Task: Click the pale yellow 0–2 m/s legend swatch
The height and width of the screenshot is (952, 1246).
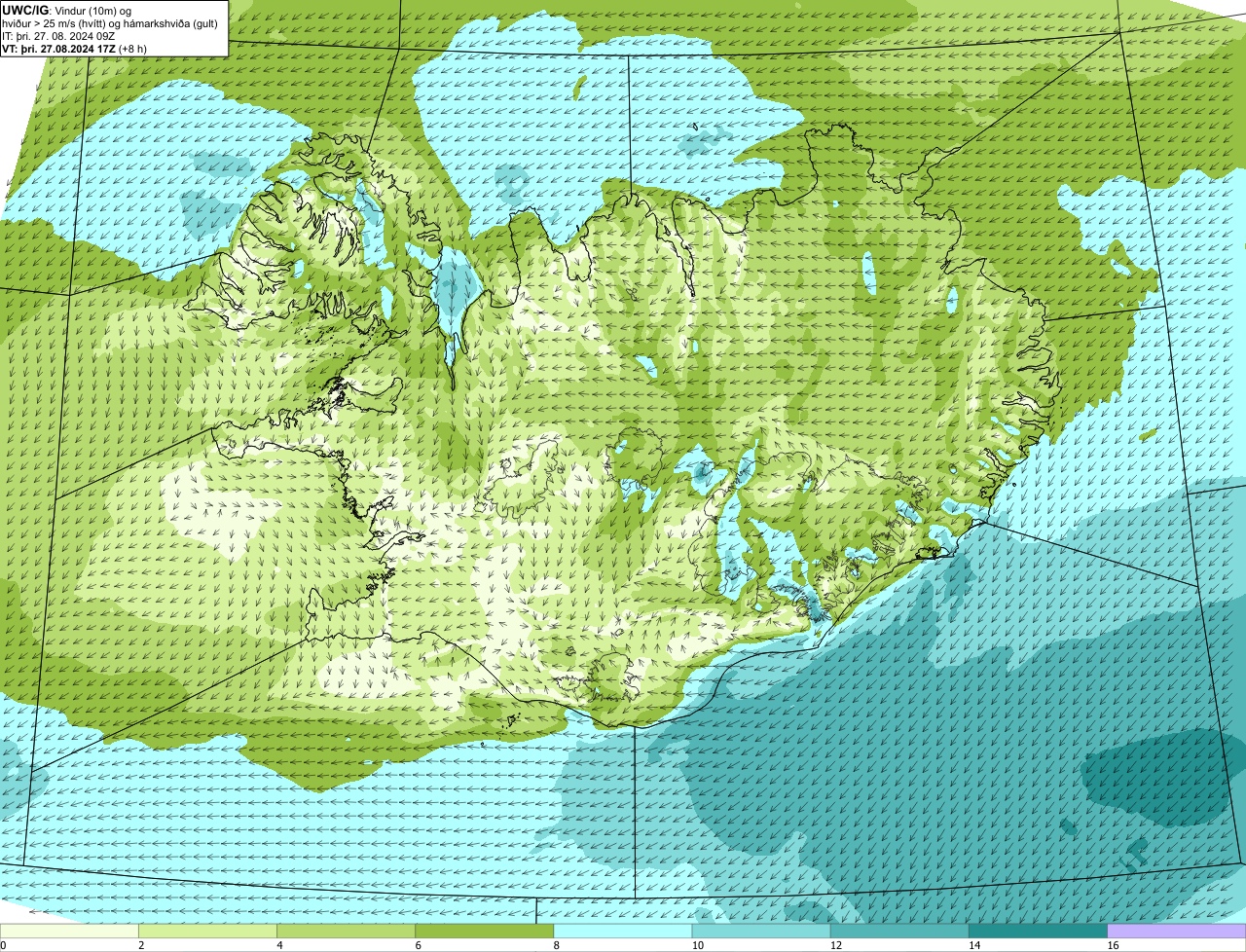Action: [x=69, y=931]
